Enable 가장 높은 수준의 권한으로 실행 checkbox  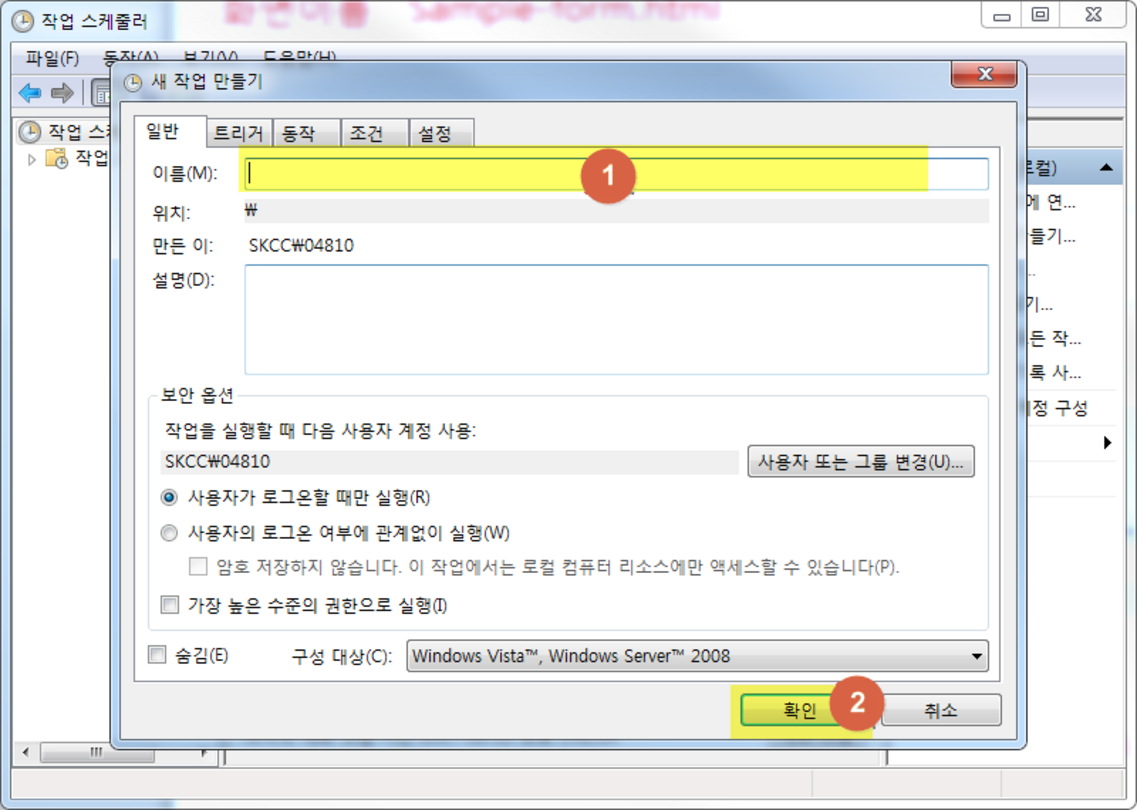169,605
